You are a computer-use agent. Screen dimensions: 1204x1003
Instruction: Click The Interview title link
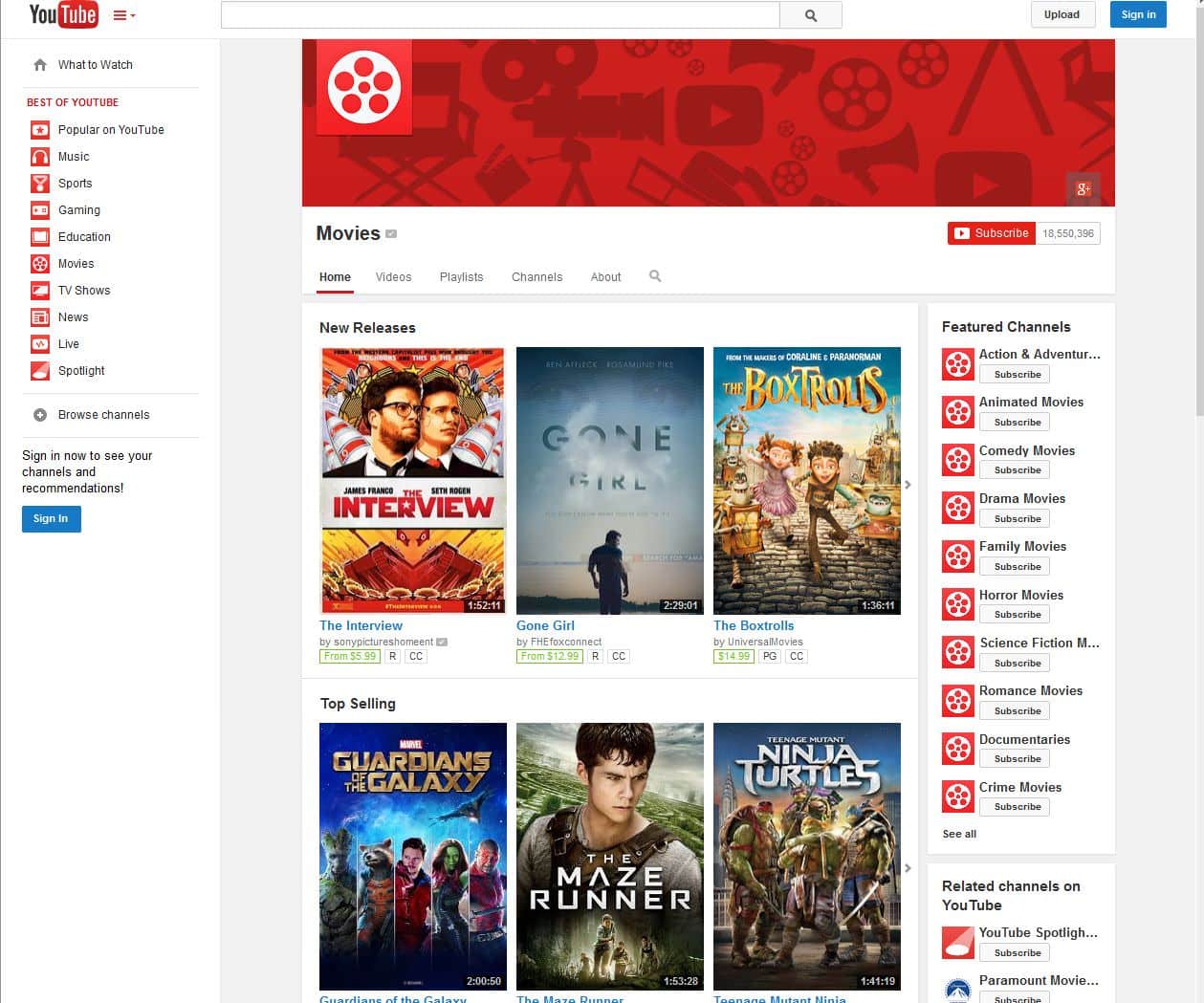click(x=361, y=625)
